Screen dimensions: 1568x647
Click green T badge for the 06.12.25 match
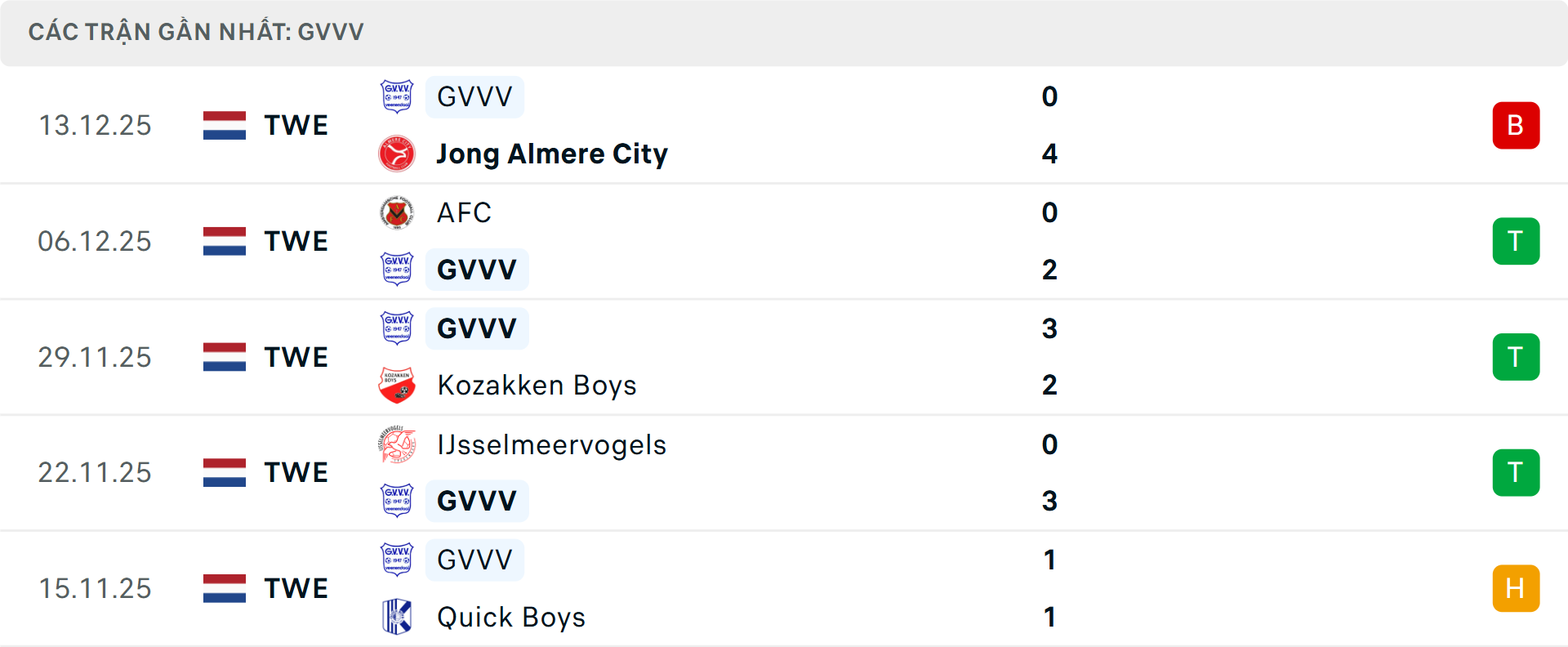coord(1516,241)
